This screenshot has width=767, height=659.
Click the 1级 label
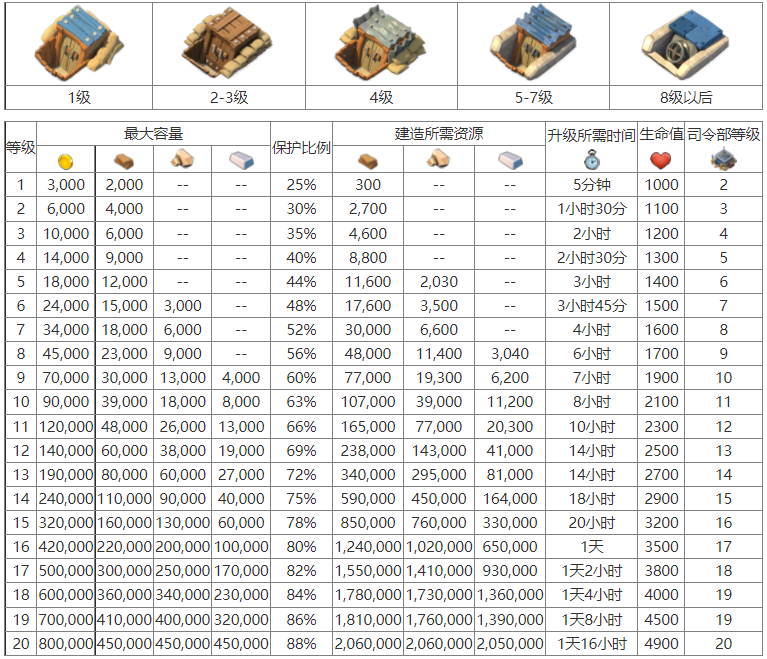[79, 97]
